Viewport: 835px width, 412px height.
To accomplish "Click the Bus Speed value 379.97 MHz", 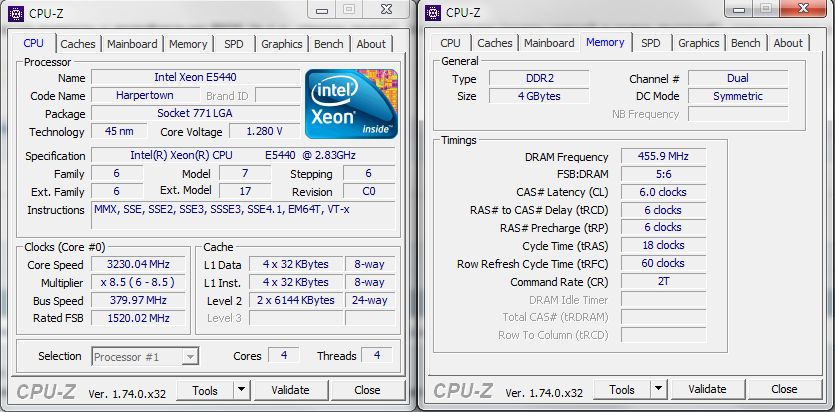I will pos(138,300).
